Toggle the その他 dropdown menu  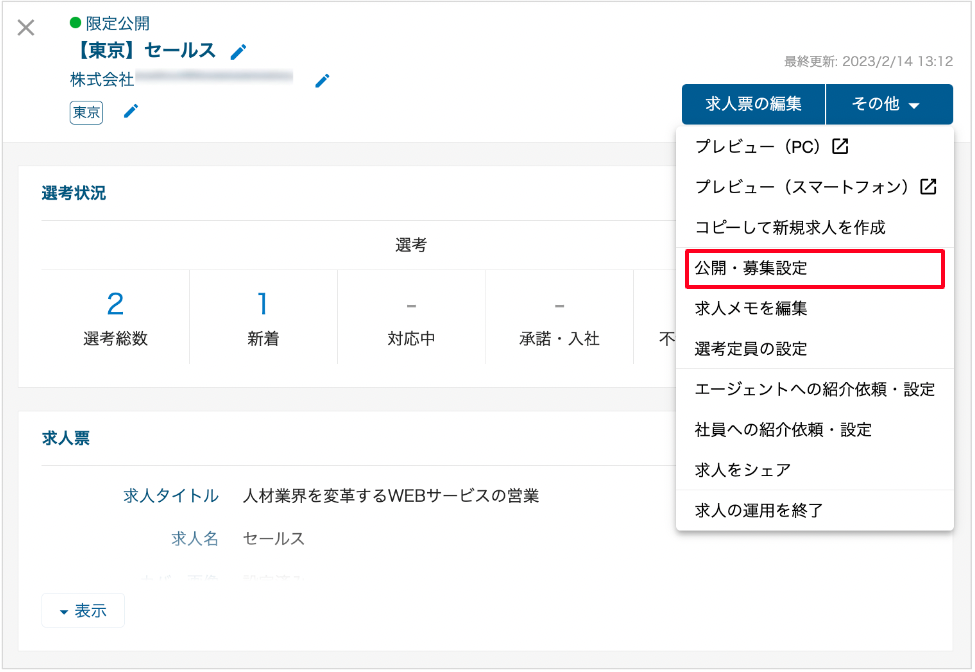click(x=889, y=104)
